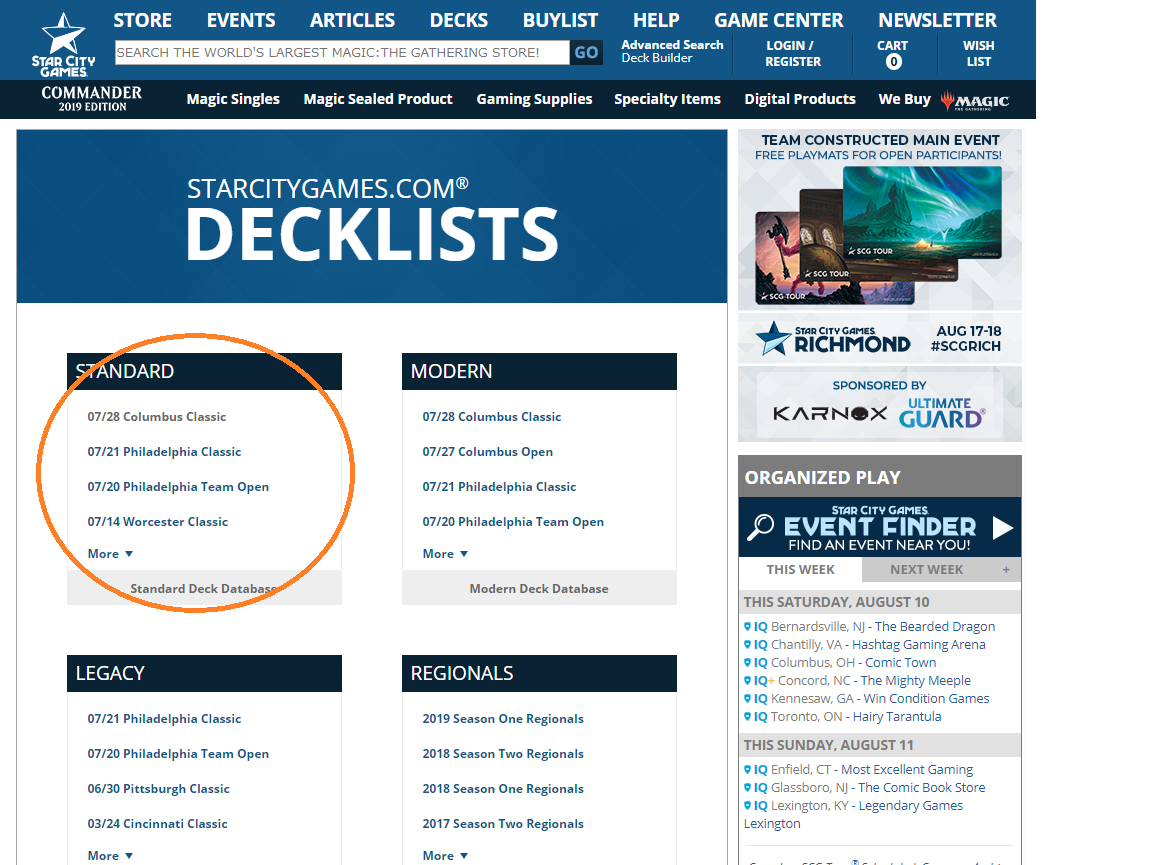Click the Team Constructed playmats banner
Screen dimensions: 1152x865
pos(879,220)
